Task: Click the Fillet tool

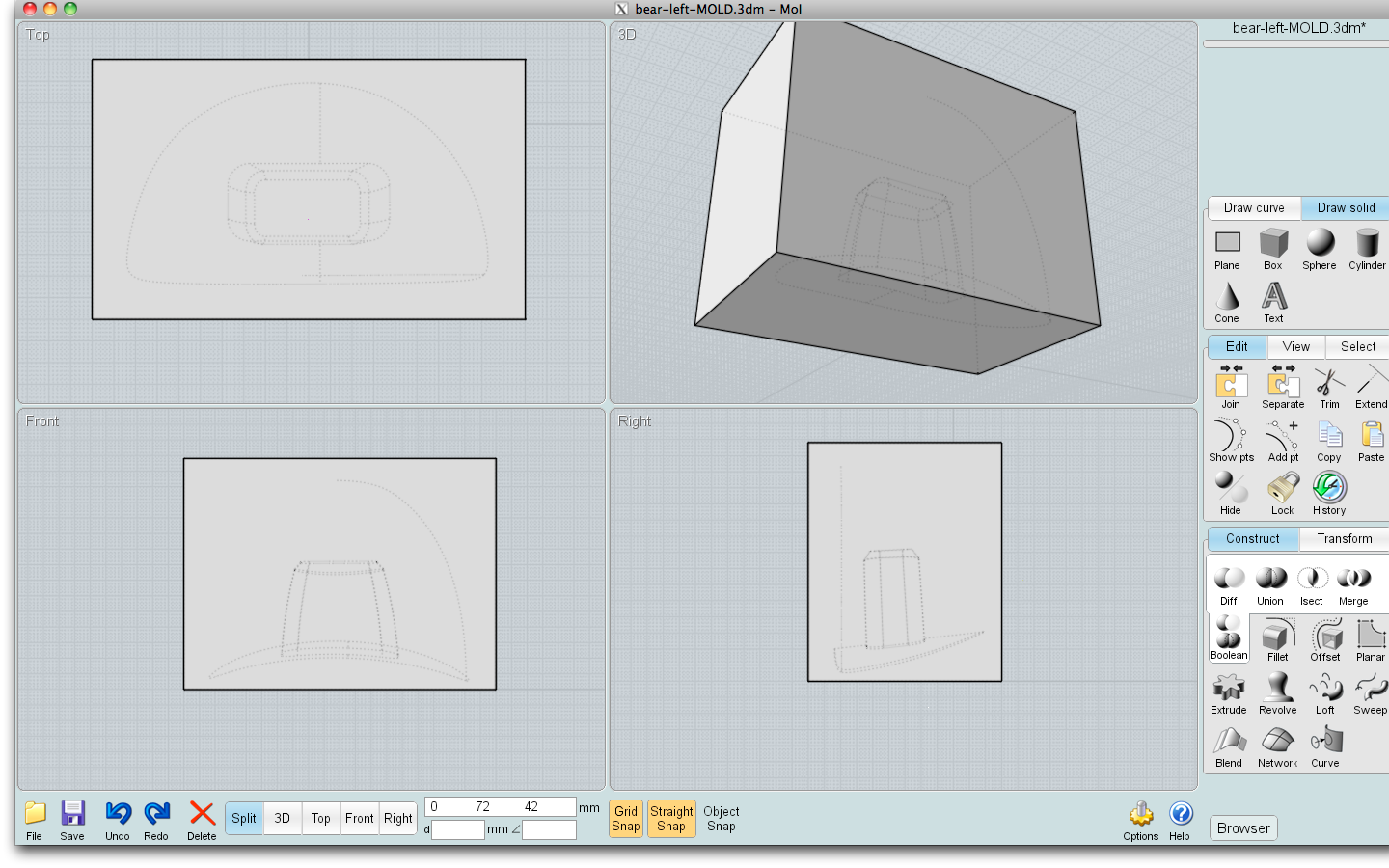Action: pyautogui.click(x=1278, y=640)
